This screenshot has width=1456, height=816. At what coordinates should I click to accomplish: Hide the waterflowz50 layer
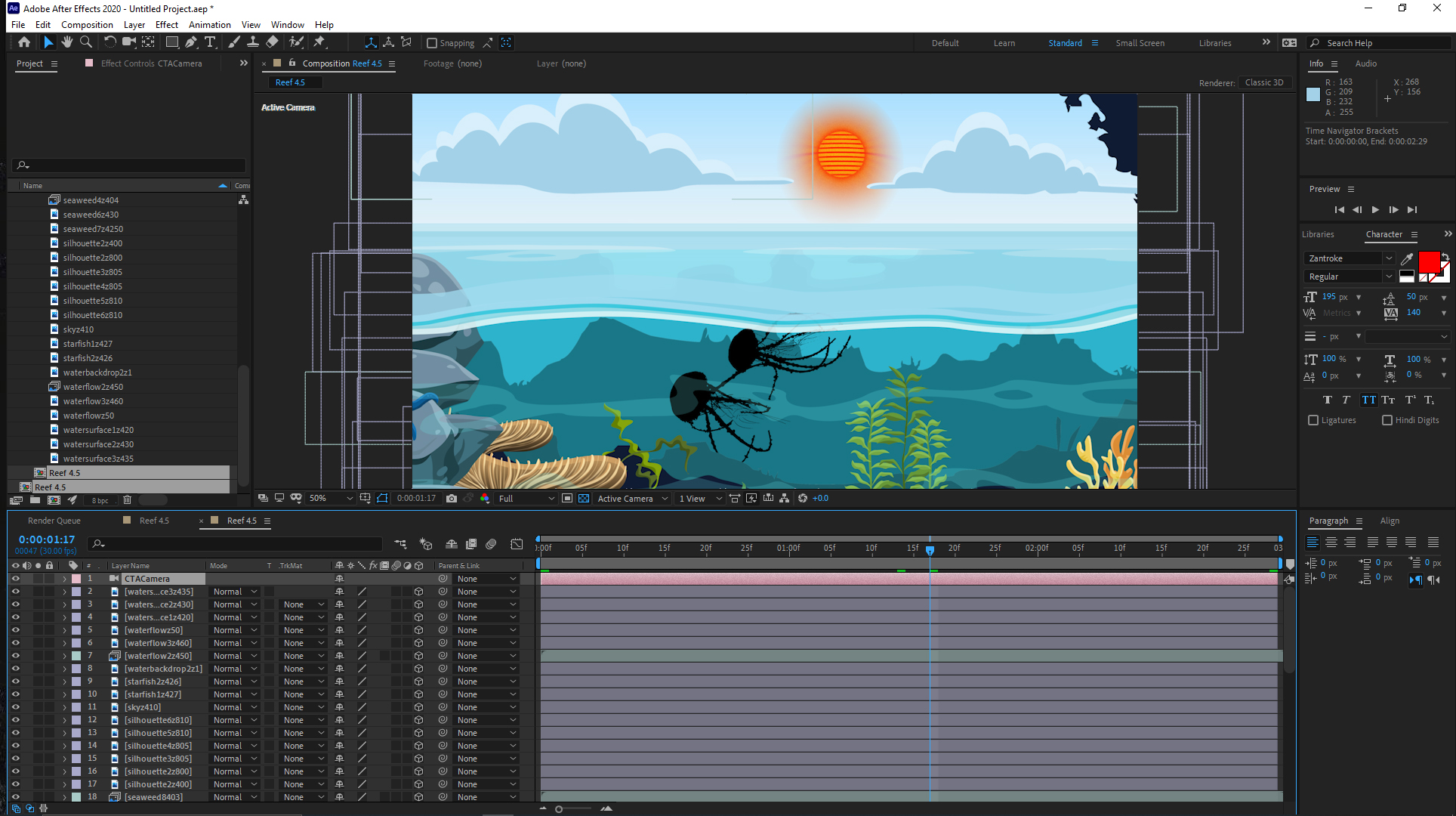tap(15, 630)
